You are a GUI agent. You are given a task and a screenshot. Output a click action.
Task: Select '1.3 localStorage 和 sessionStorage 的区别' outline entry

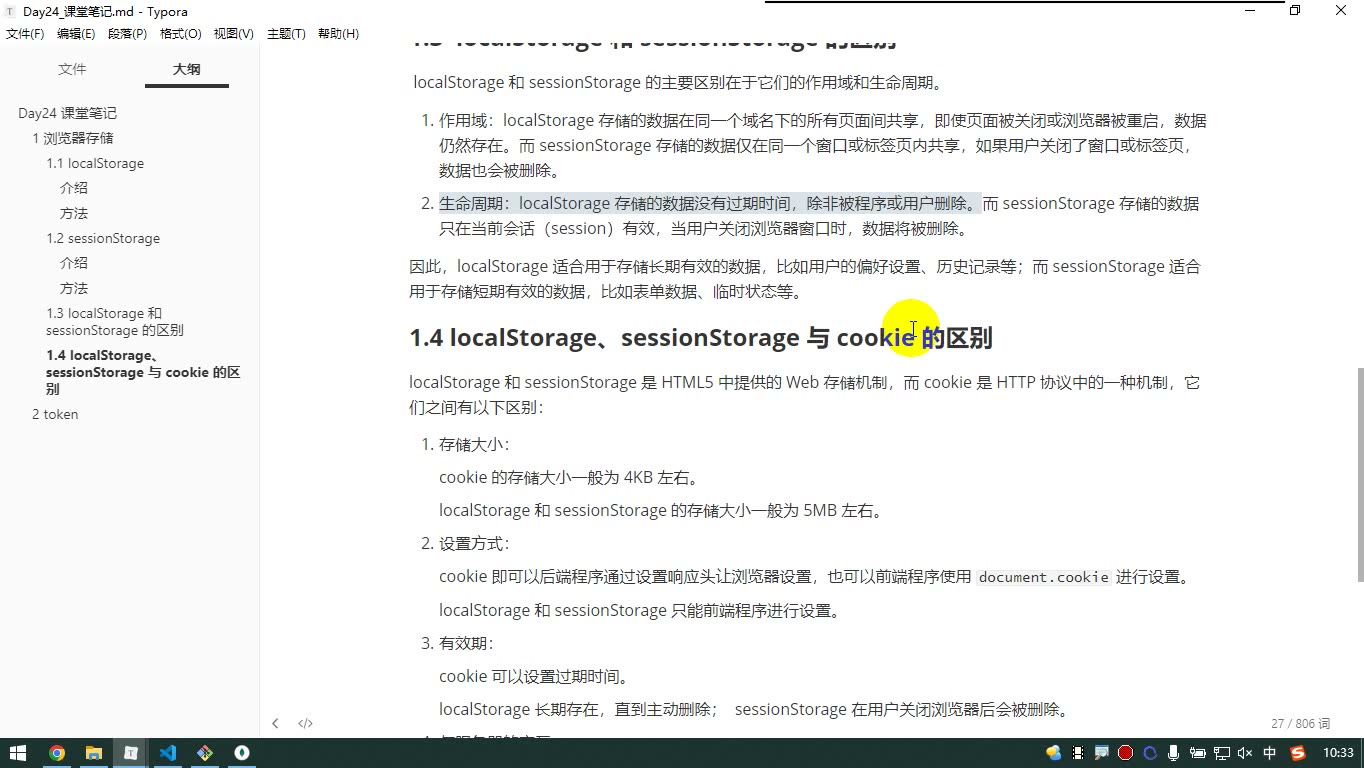(x=114, y=322)
